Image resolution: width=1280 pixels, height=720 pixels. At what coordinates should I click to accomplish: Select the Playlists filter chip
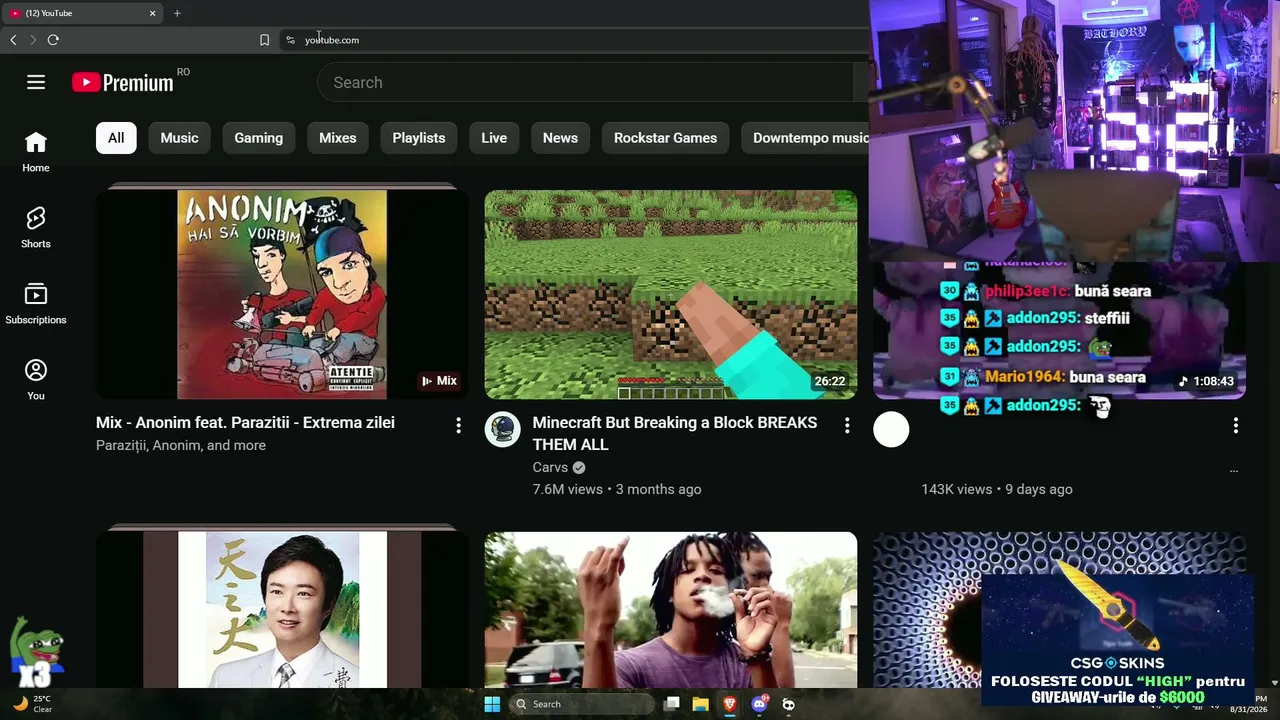click(419, 138)
